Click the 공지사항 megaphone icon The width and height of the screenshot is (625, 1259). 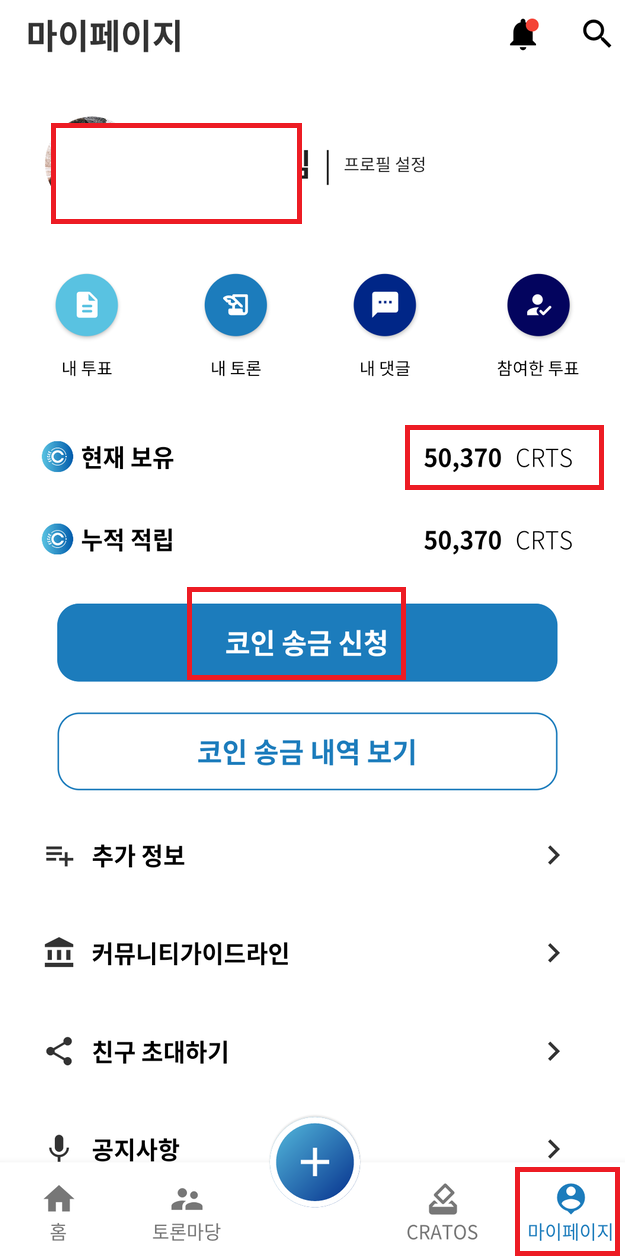click(x=60, y=1148)
